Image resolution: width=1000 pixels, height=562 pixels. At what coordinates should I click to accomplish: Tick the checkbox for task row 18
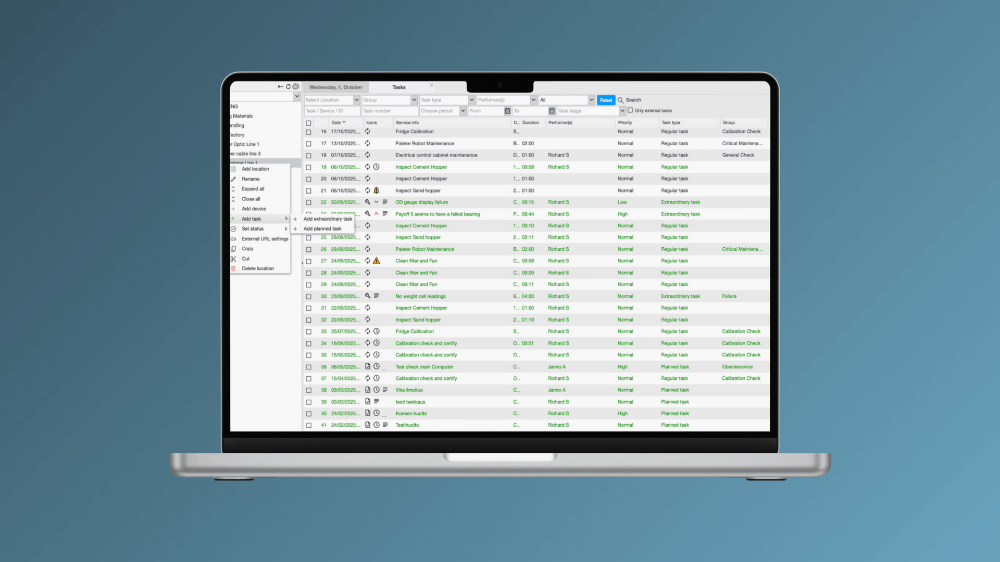(x=309, y=155)
